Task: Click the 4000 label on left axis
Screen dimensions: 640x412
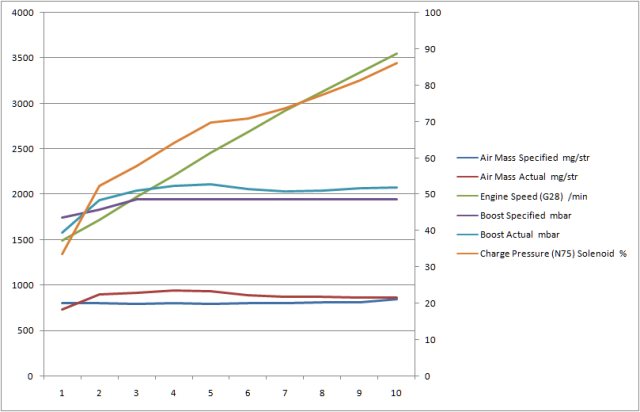Action: coord(18,13)
